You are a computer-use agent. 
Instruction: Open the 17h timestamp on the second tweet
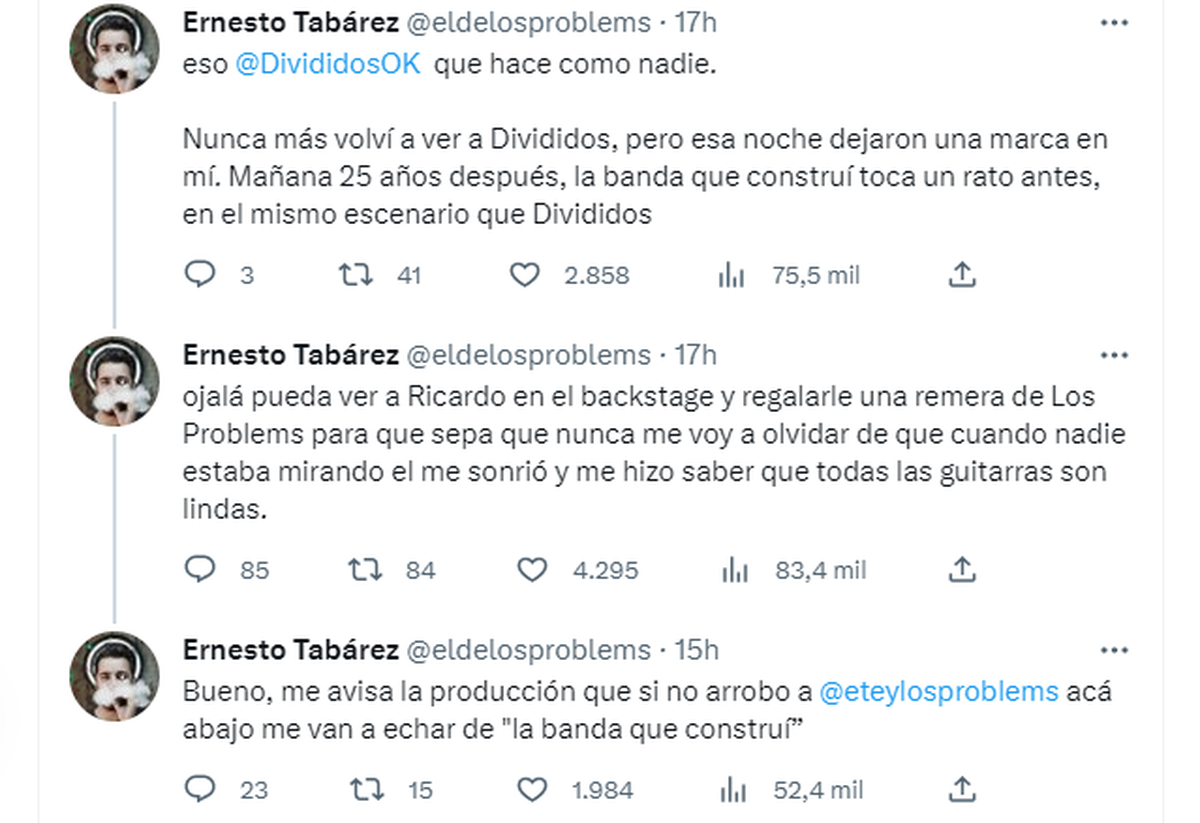coord(697,354)
